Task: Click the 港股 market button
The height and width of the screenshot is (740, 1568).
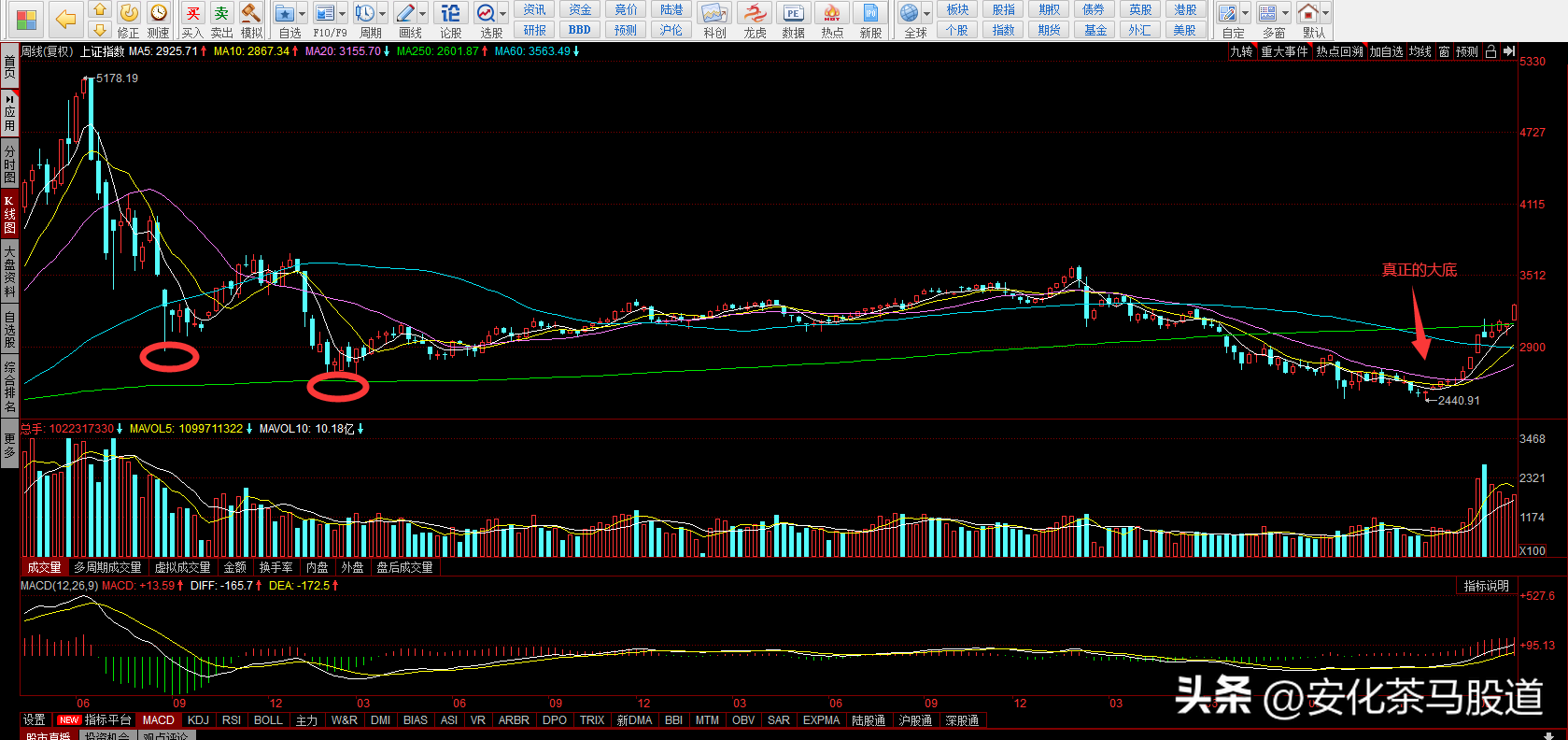Action: point(1185,9)
